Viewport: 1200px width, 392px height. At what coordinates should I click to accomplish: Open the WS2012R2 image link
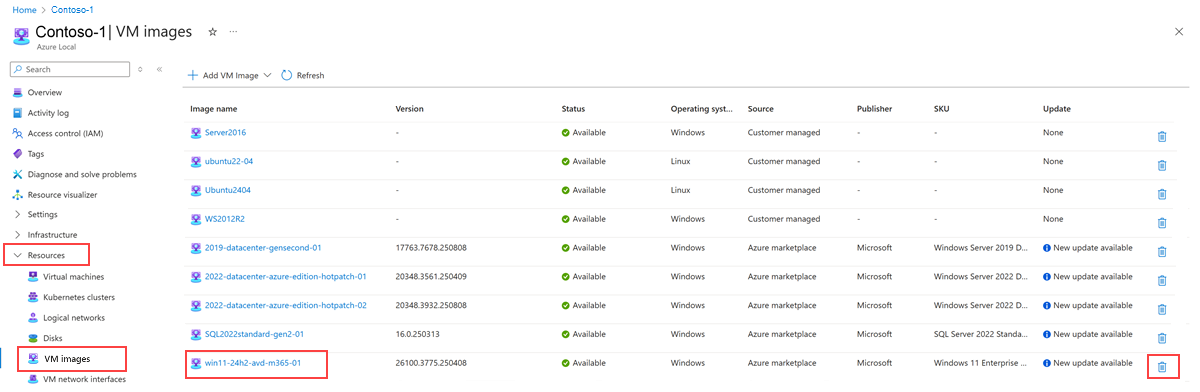click(x=224, y=219)
